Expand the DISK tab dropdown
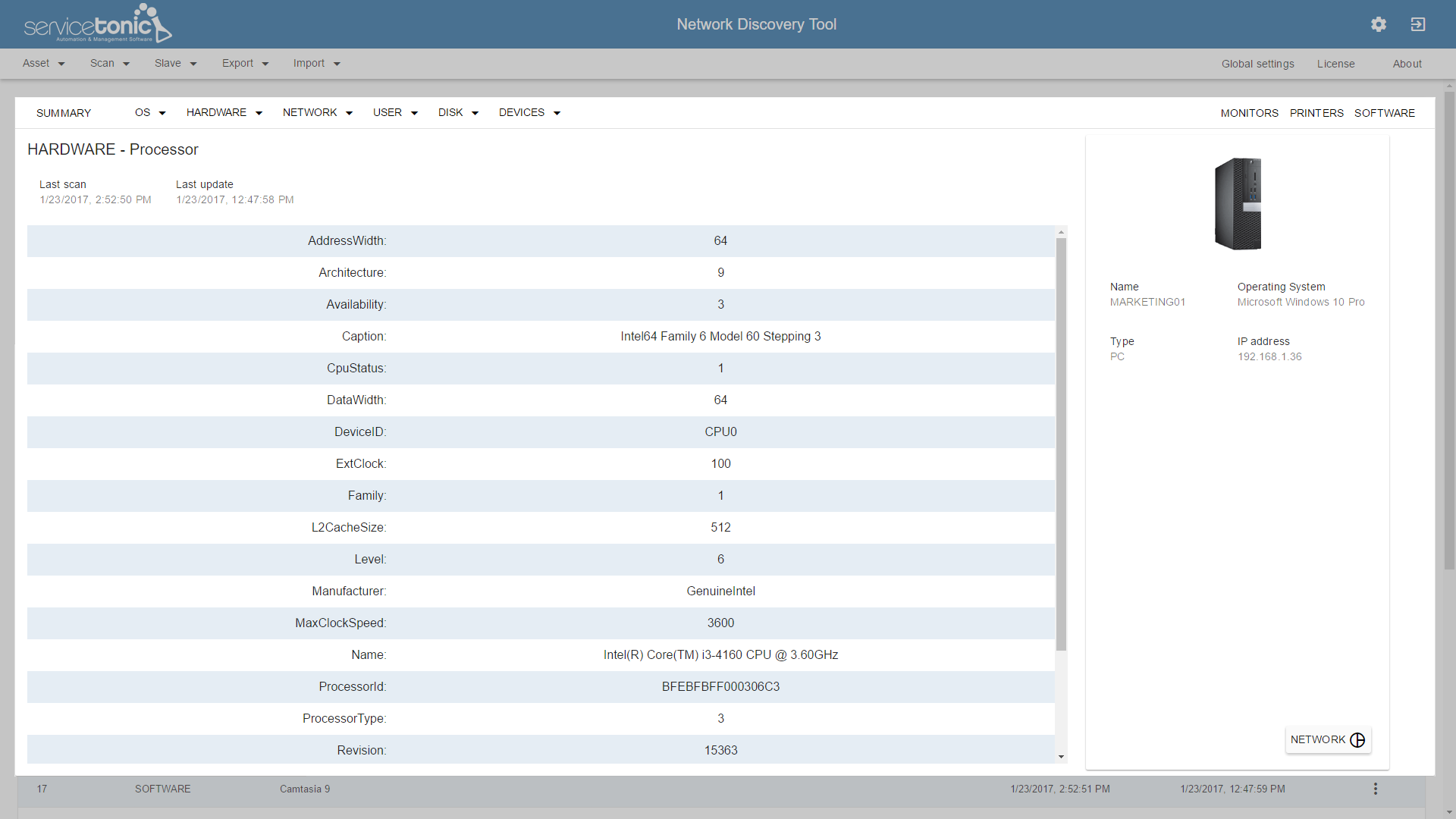This screenshot has width=1456, height=819. point(458,113)
